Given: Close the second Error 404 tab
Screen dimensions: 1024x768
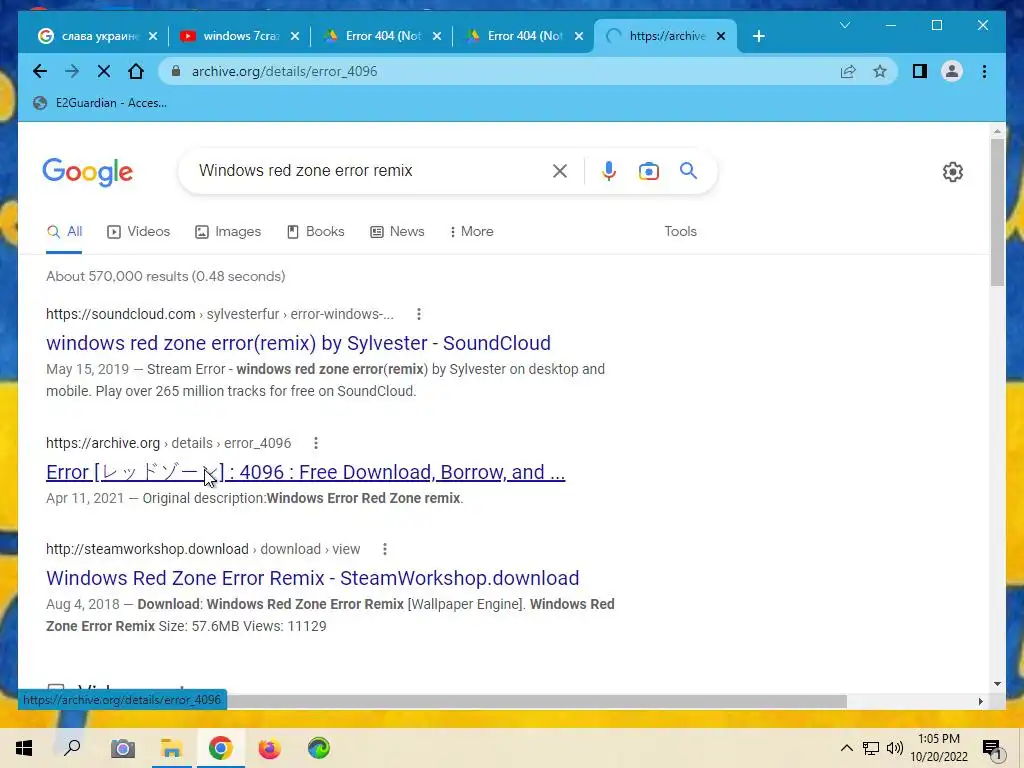Looking at the screenshot, I should click(x=579, y=37).
